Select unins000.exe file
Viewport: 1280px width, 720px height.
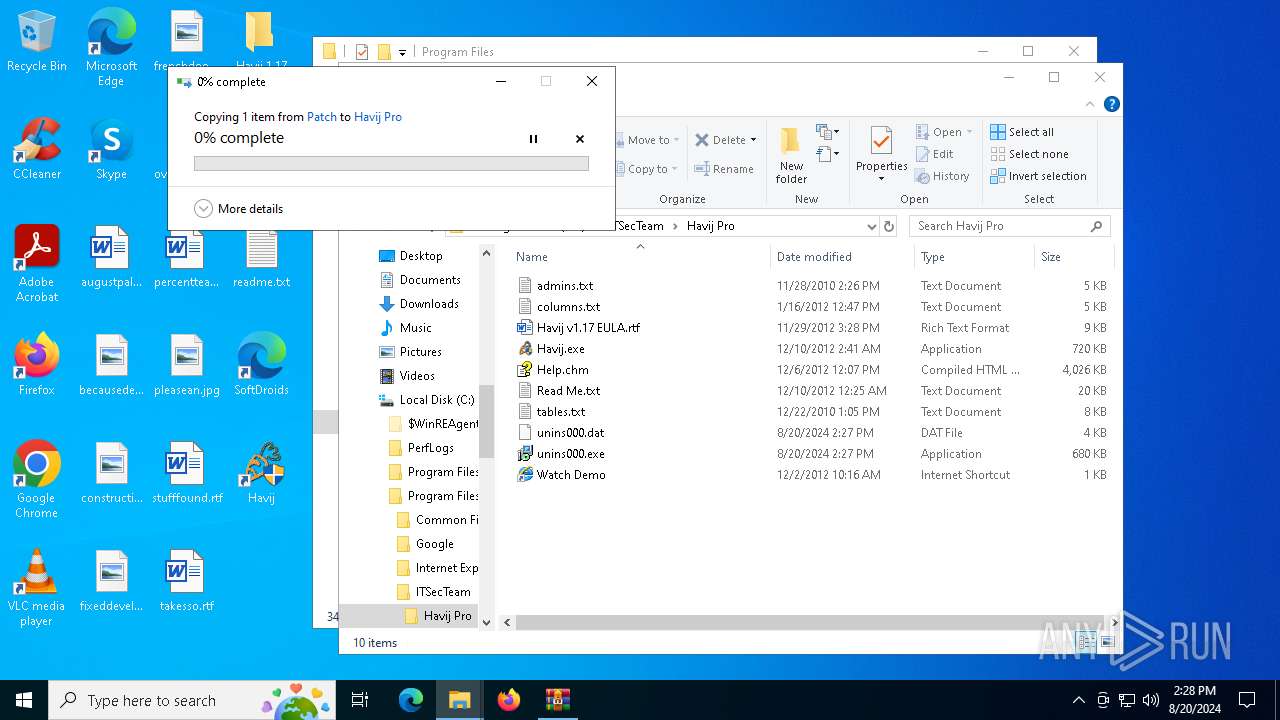pyautogui.click(x=570, y=454)
